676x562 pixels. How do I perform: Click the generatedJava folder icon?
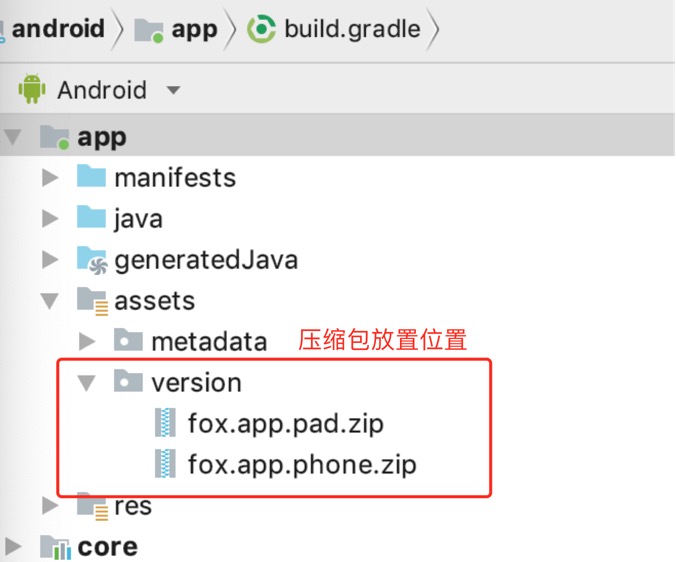tap(92, 260)
